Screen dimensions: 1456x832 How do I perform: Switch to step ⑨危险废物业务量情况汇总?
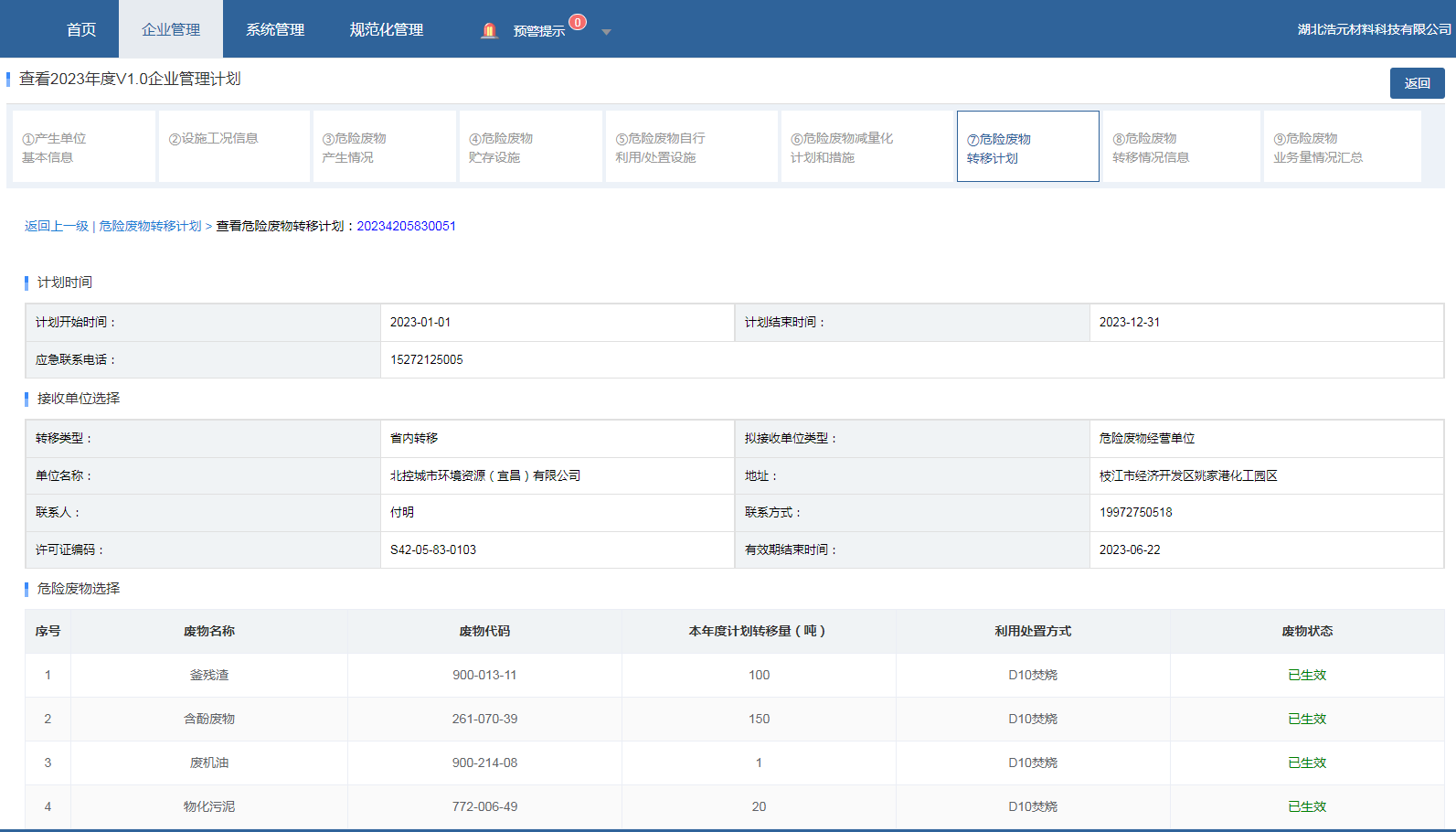click(x=1343, y=147)
